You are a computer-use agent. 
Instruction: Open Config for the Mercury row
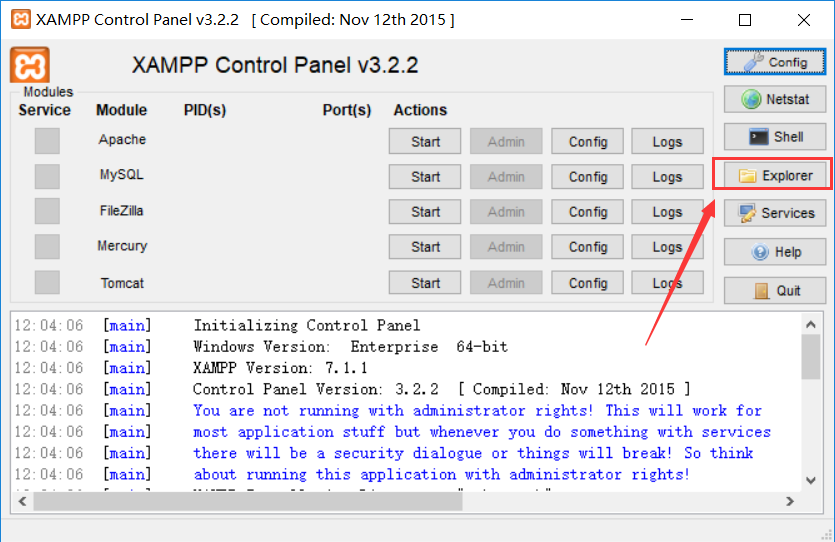(587, 247)
